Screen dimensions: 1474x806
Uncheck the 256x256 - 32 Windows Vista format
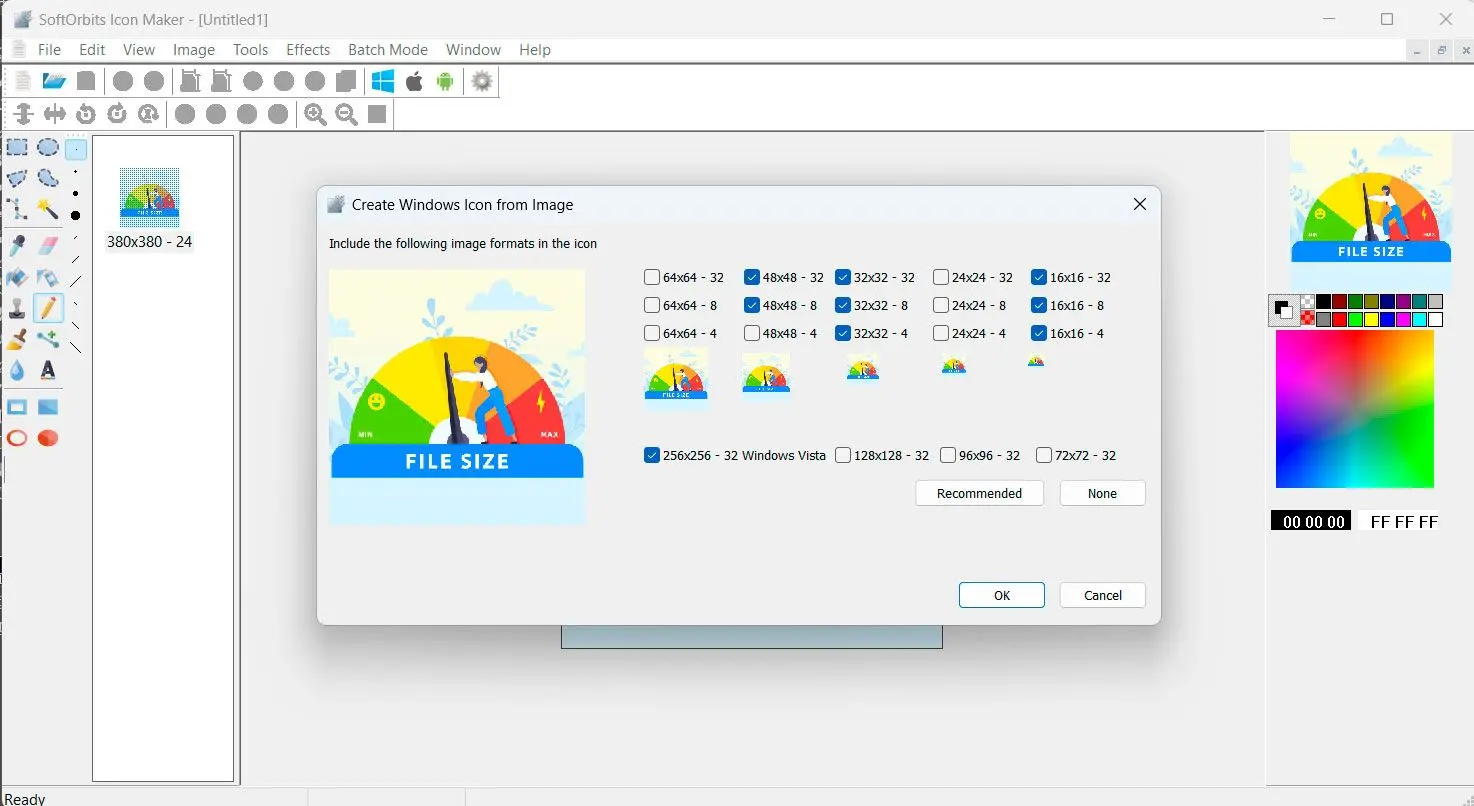[x=651, y=455]
